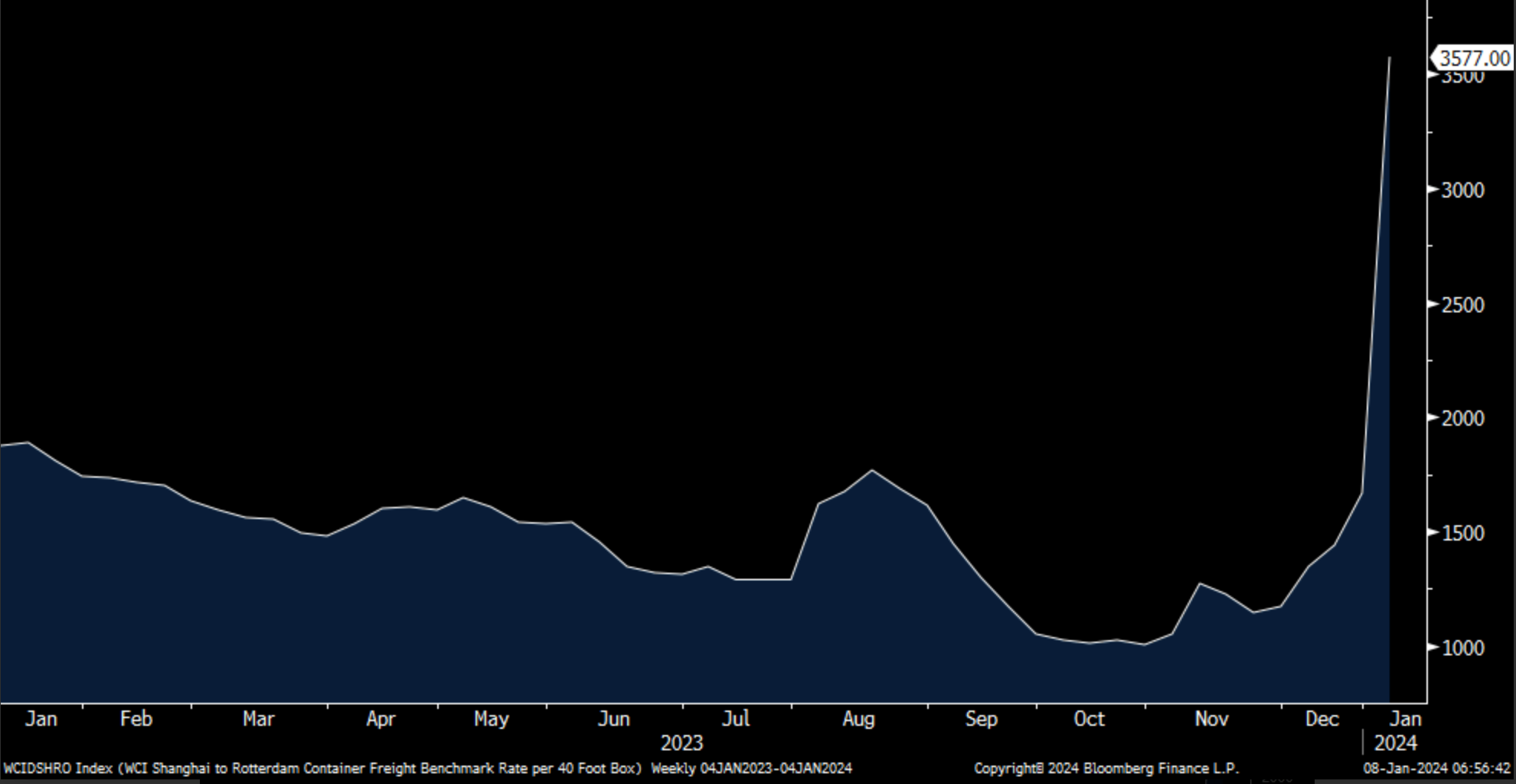Select the Nov label on time axis
Image resolution: width=1516 pixels, height=784 pixels.
pos(1211,719)
